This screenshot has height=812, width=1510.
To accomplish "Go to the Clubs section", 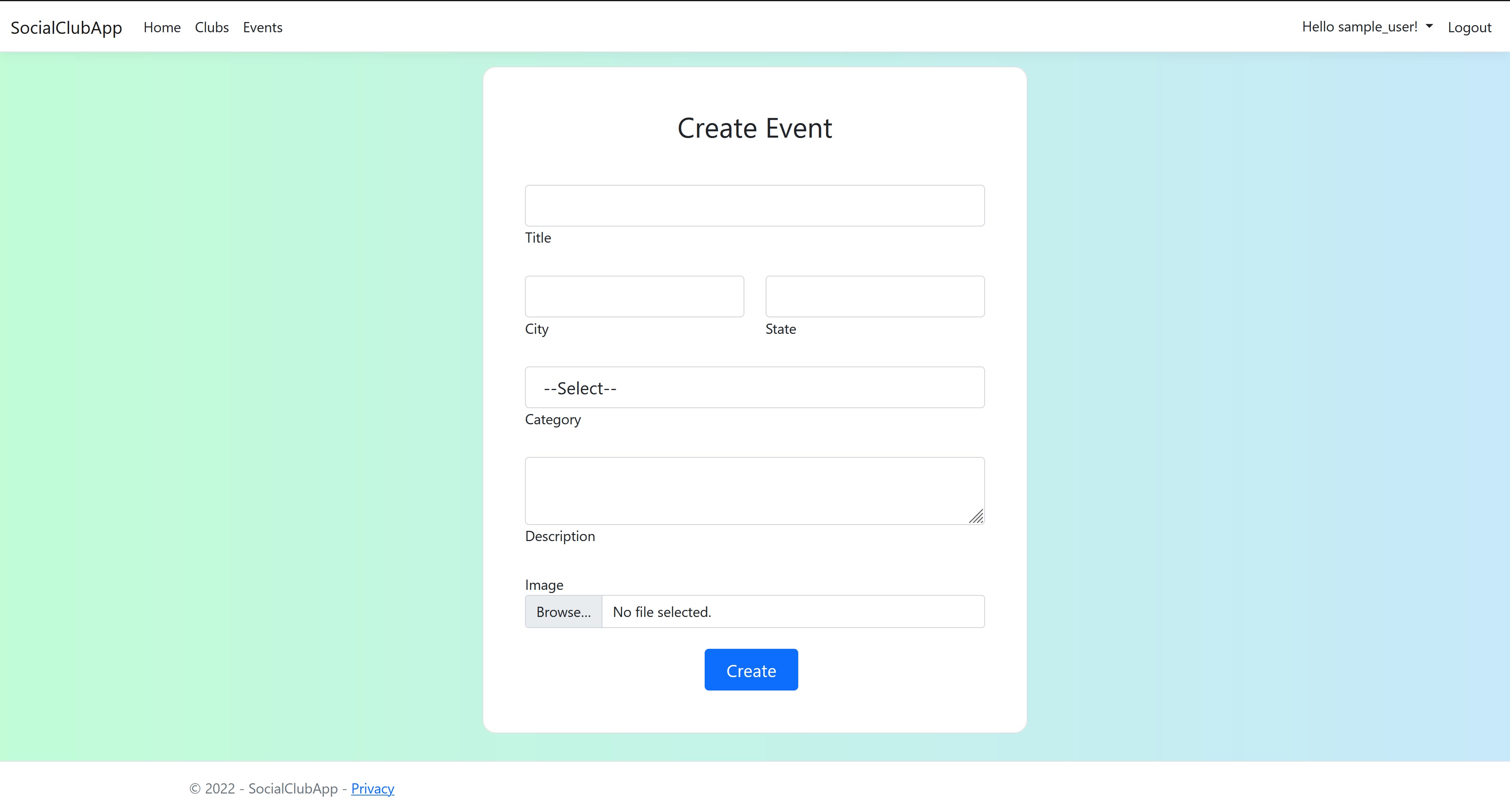I will [x=212, y=27].
